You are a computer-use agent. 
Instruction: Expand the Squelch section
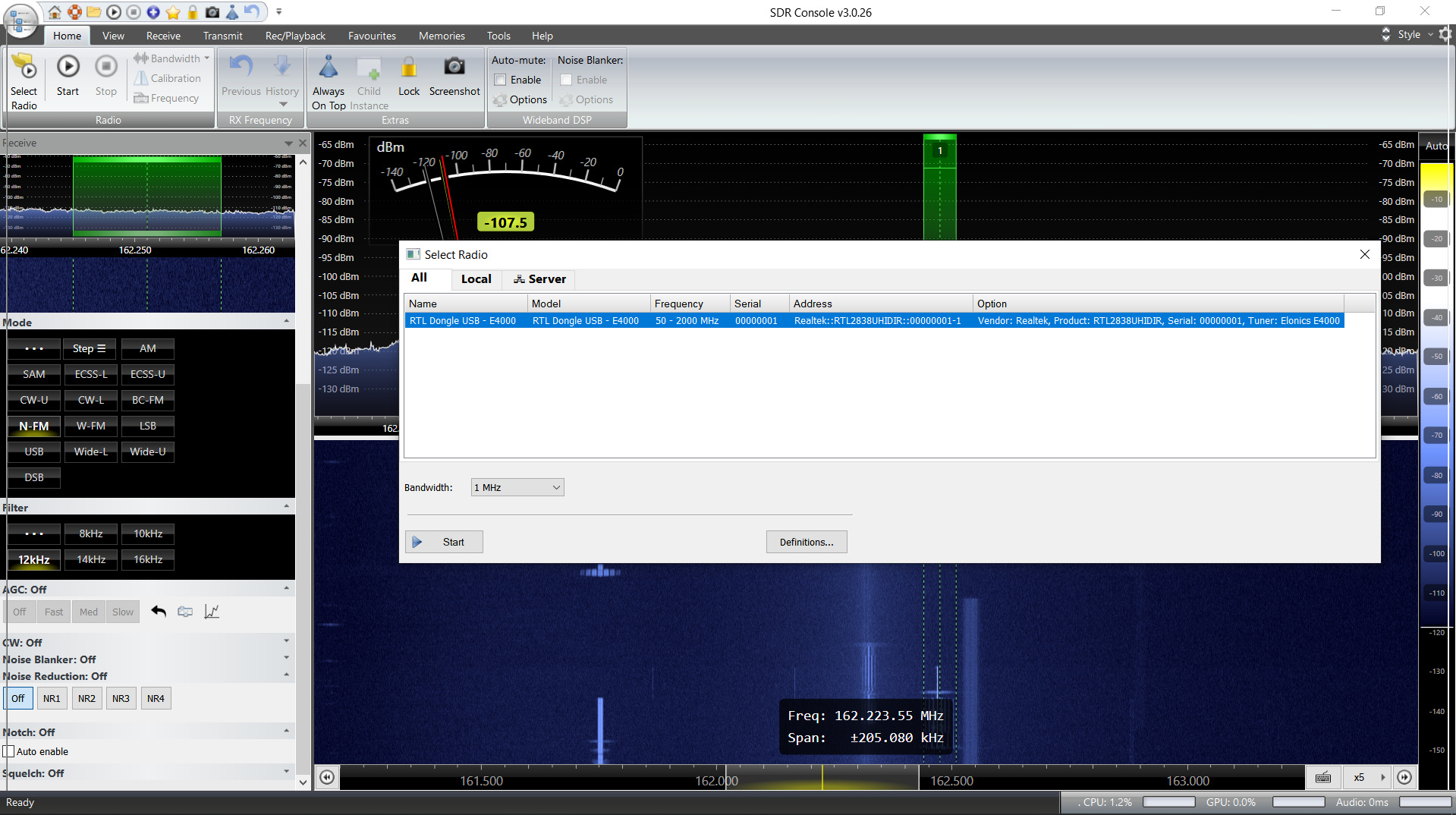pos(286,772)
